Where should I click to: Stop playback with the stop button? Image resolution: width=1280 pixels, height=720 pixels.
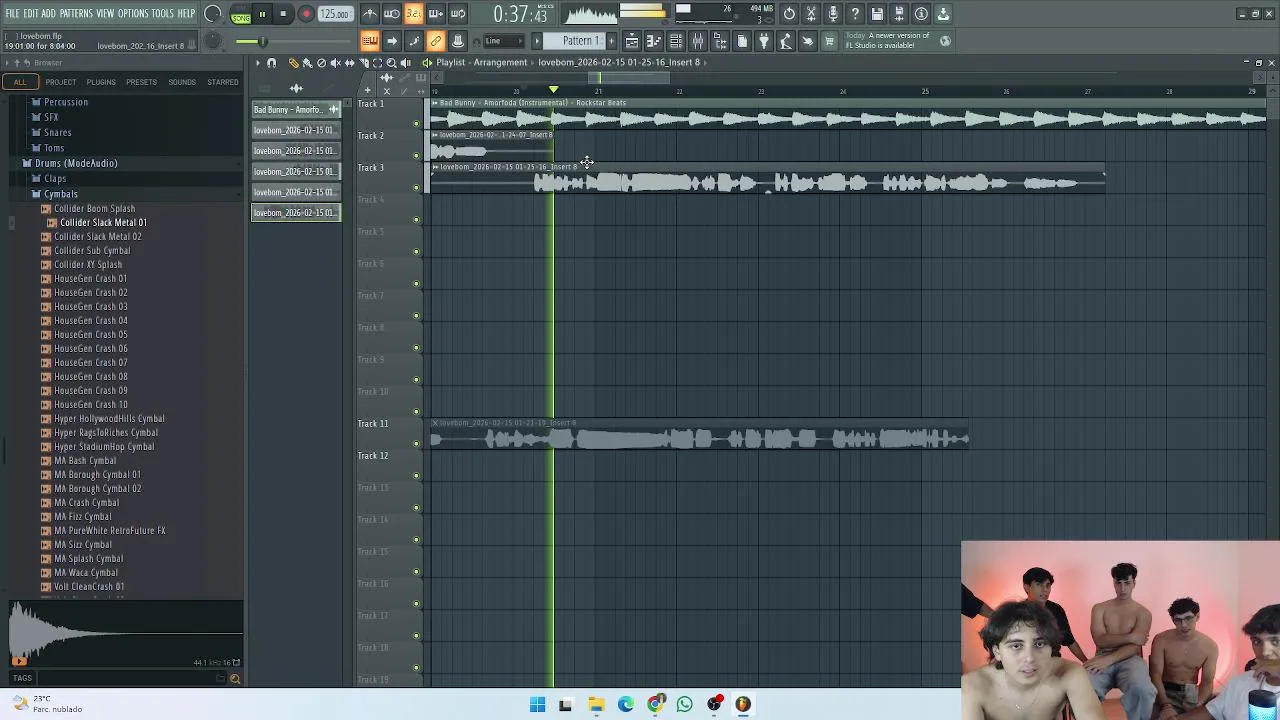[283, 14]
